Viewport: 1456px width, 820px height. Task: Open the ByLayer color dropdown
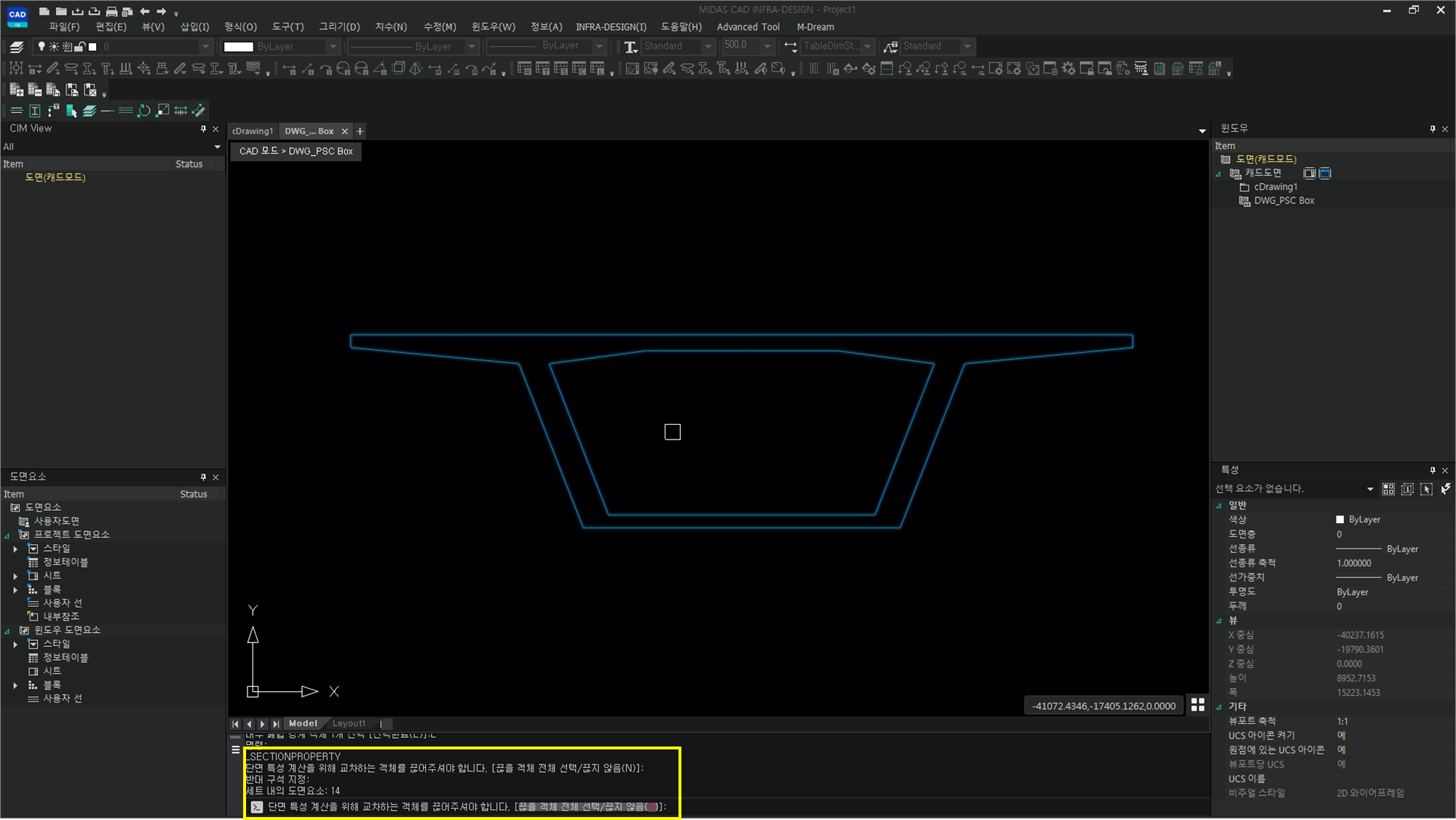(x=333, y=47)
